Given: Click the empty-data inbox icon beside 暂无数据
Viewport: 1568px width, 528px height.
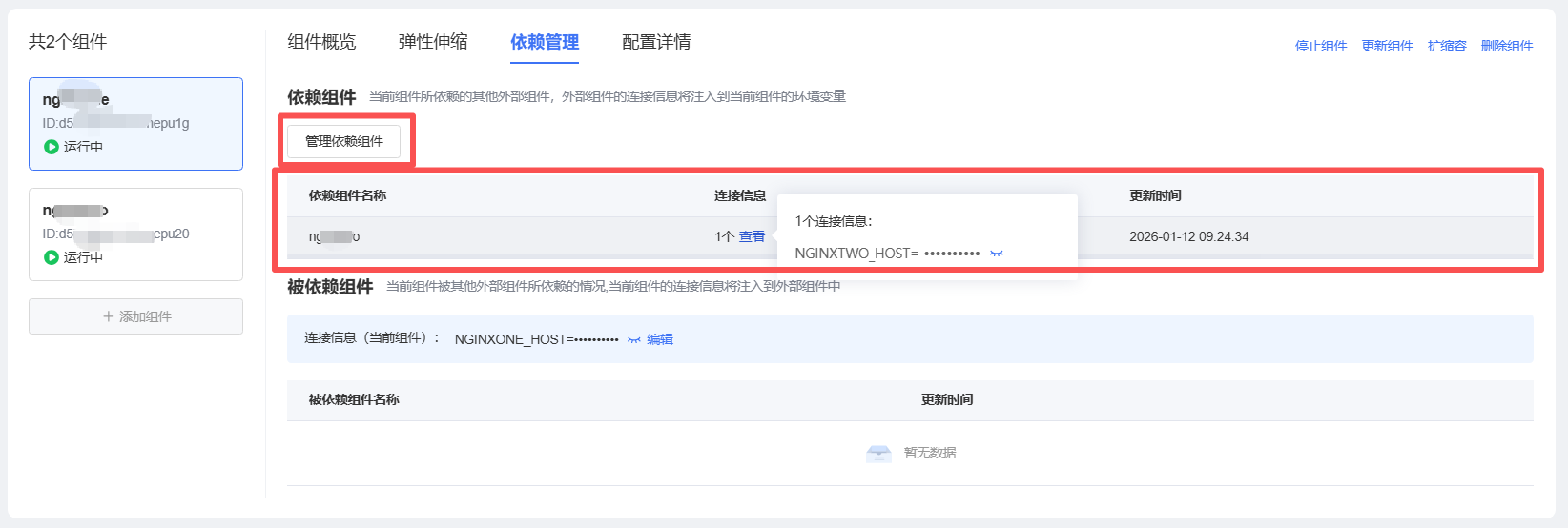Looking at the screenshot, I should 878,454.
